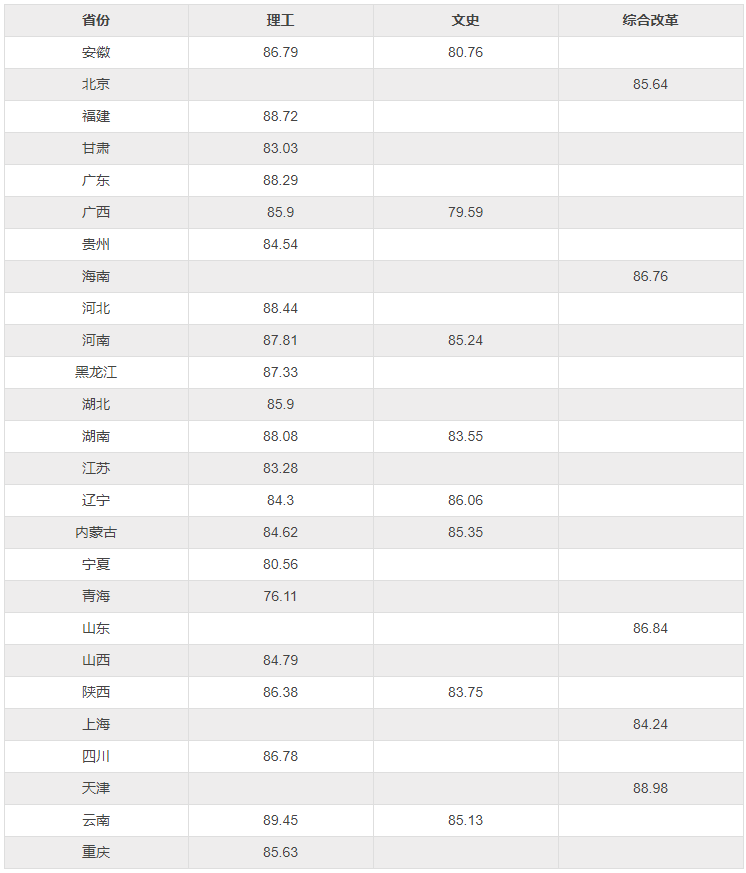Select the 安徽 province cell
The image size is (746, 873).
point(96,52)
